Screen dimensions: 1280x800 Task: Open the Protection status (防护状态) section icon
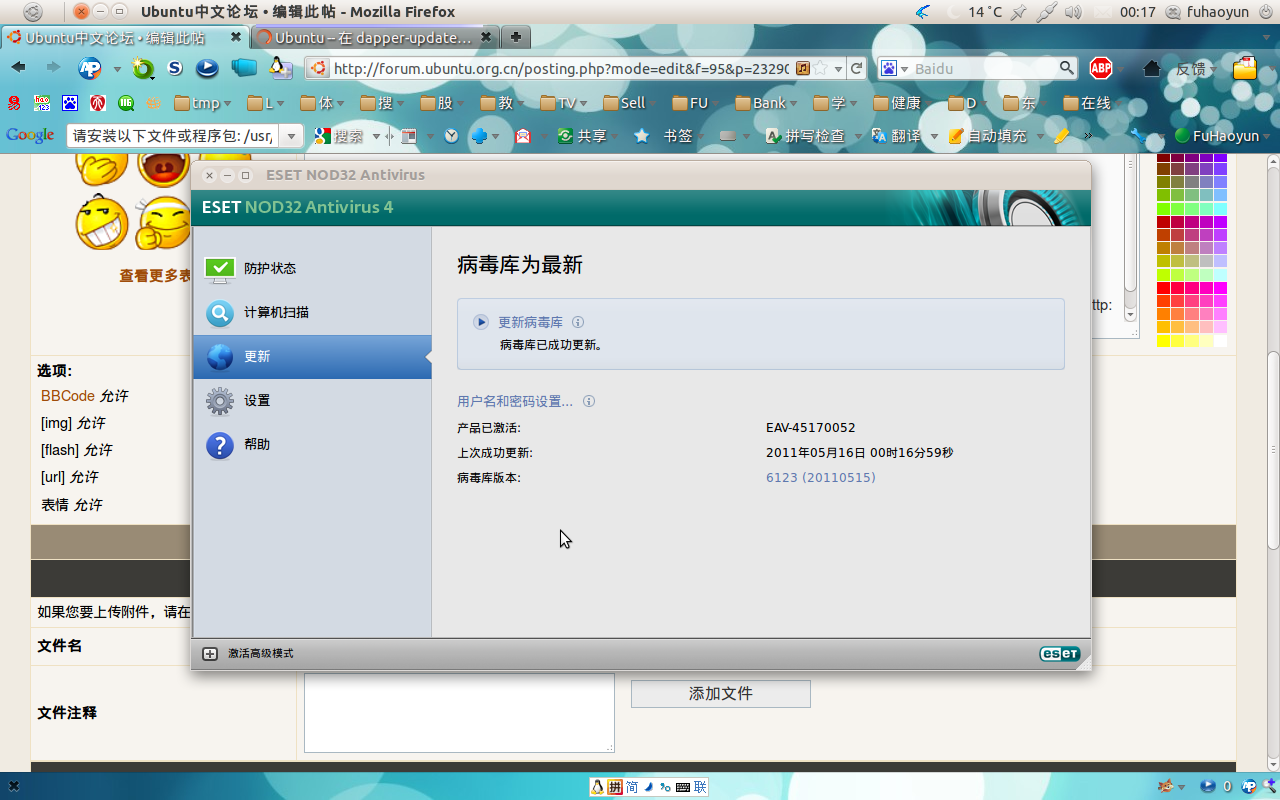(x=220, y=269)
